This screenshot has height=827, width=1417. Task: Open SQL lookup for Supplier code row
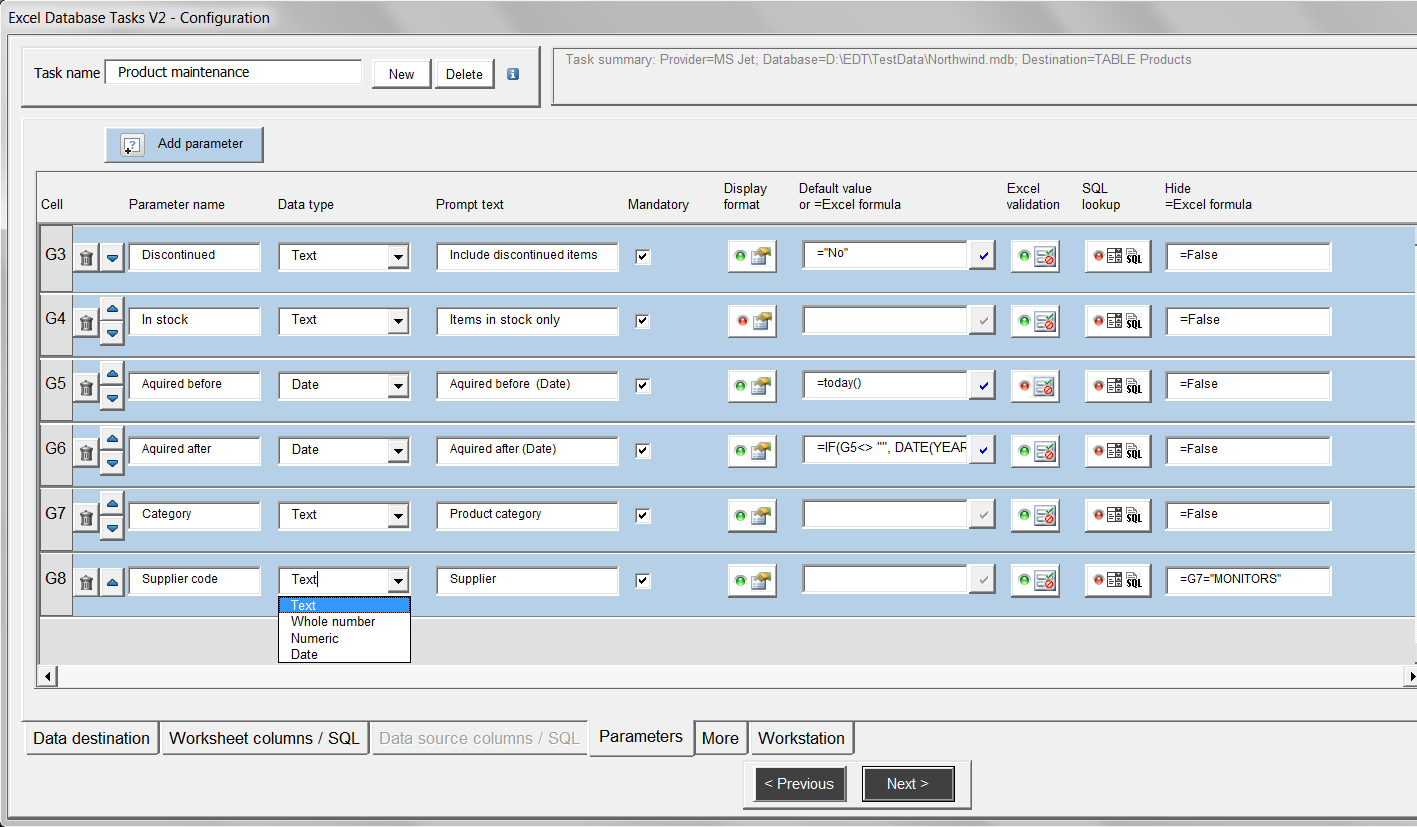pos(1118,581)
